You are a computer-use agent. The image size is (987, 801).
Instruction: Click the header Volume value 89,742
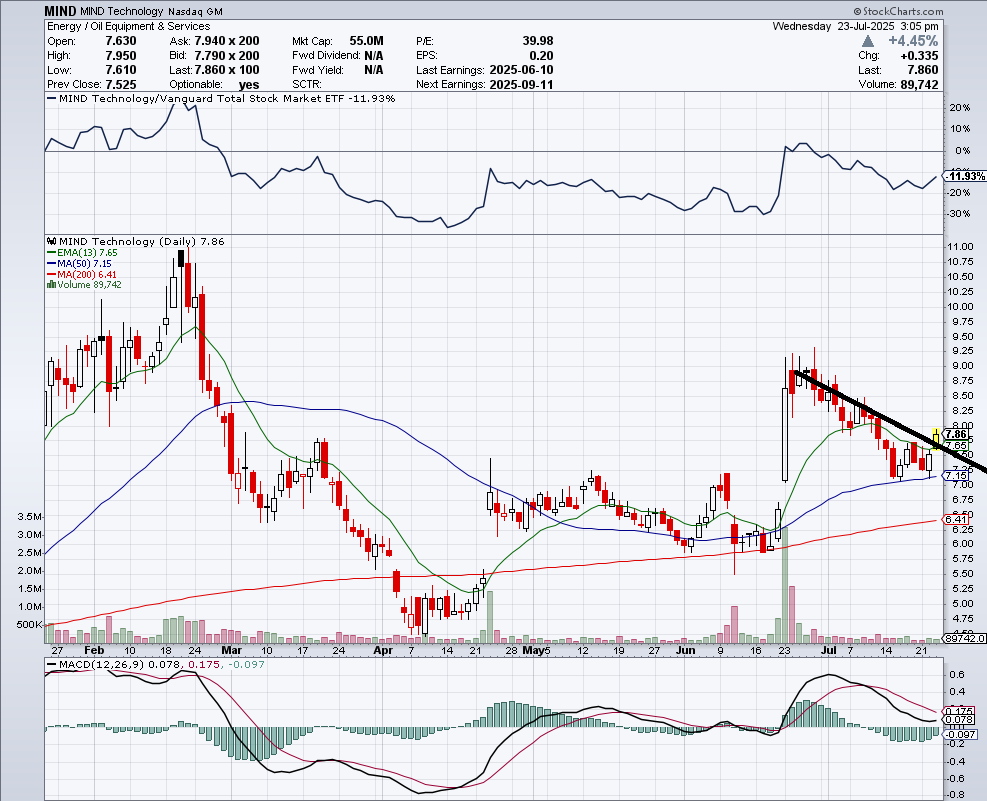click(x=920, y=84)
